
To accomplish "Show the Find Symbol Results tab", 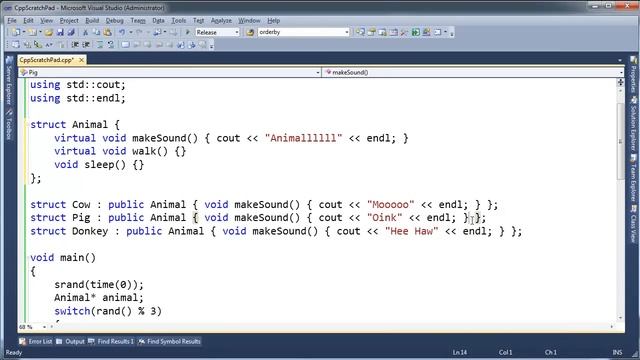I will (x=169, y=341).
